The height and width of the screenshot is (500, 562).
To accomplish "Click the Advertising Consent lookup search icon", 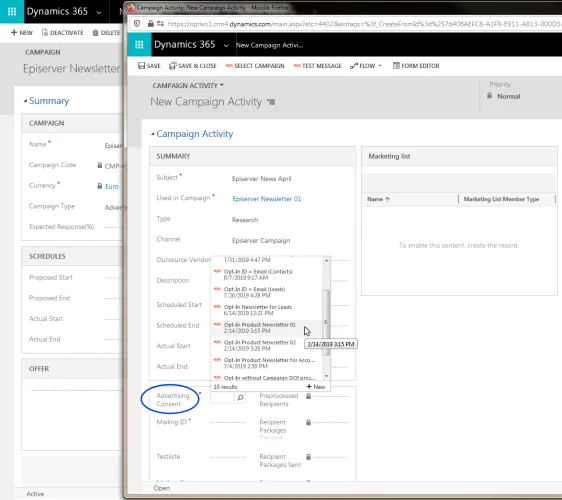I will [x=240, y=397].
